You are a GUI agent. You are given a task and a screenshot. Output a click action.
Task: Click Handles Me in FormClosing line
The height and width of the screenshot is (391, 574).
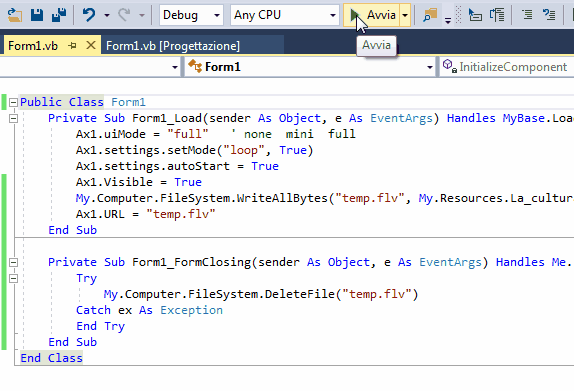[530, 262]
